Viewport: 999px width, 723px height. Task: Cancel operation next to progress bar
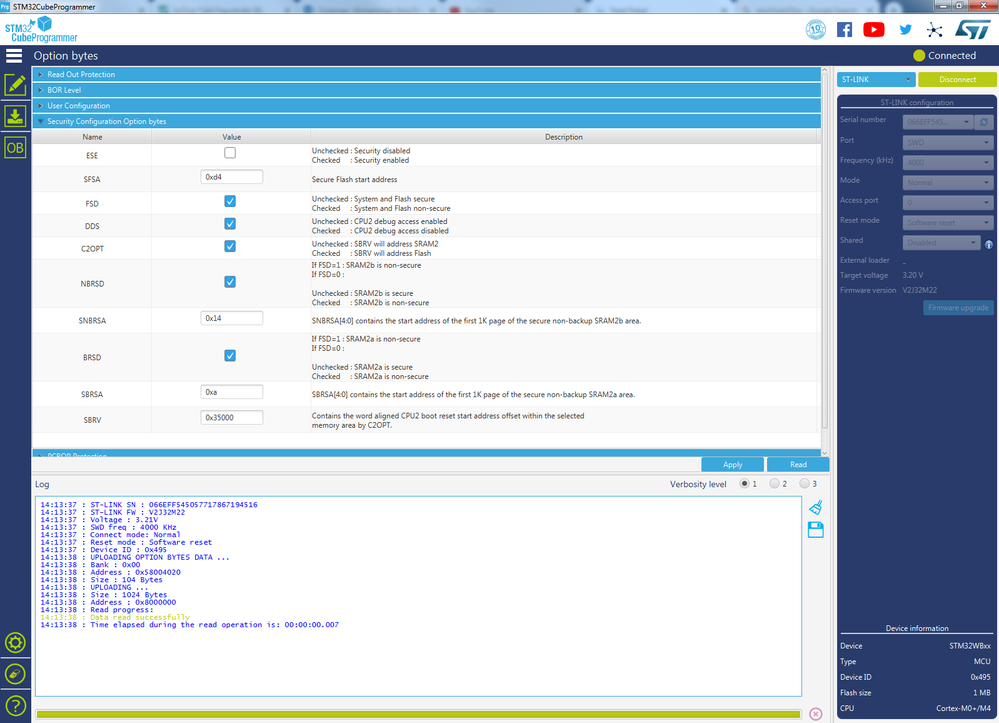click(816, 714)
